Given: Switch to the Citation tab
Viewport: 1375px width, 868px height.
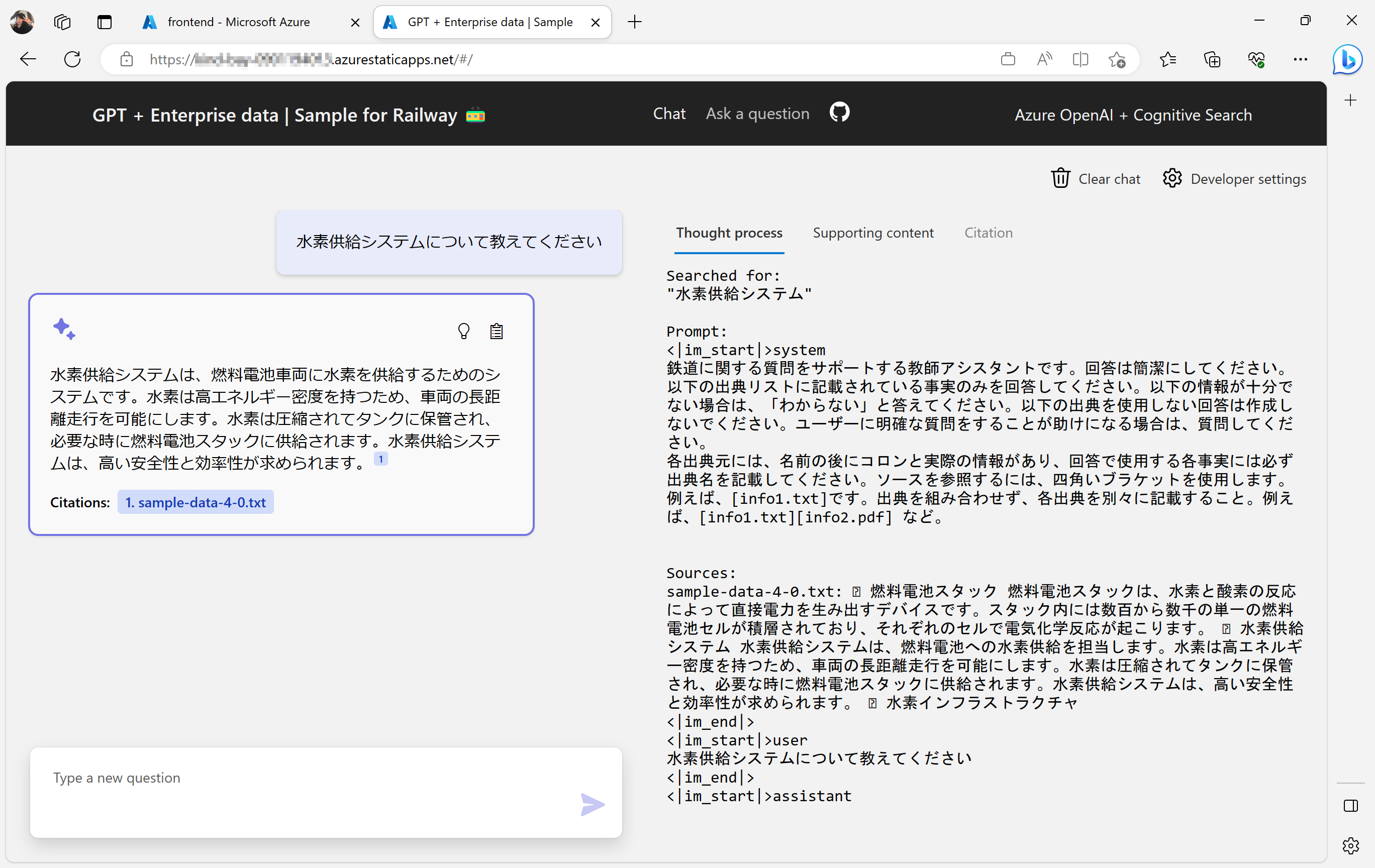Looking at the screenshot, I should [x=988, y=233].
